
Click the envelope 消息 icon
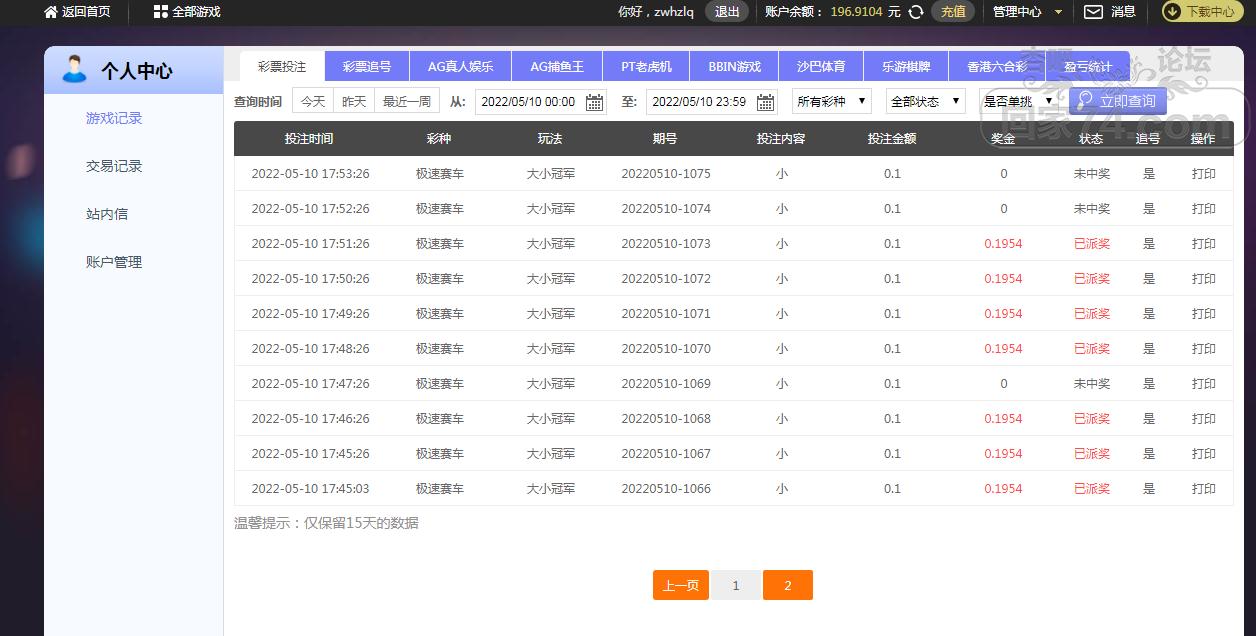[1094, 12]
